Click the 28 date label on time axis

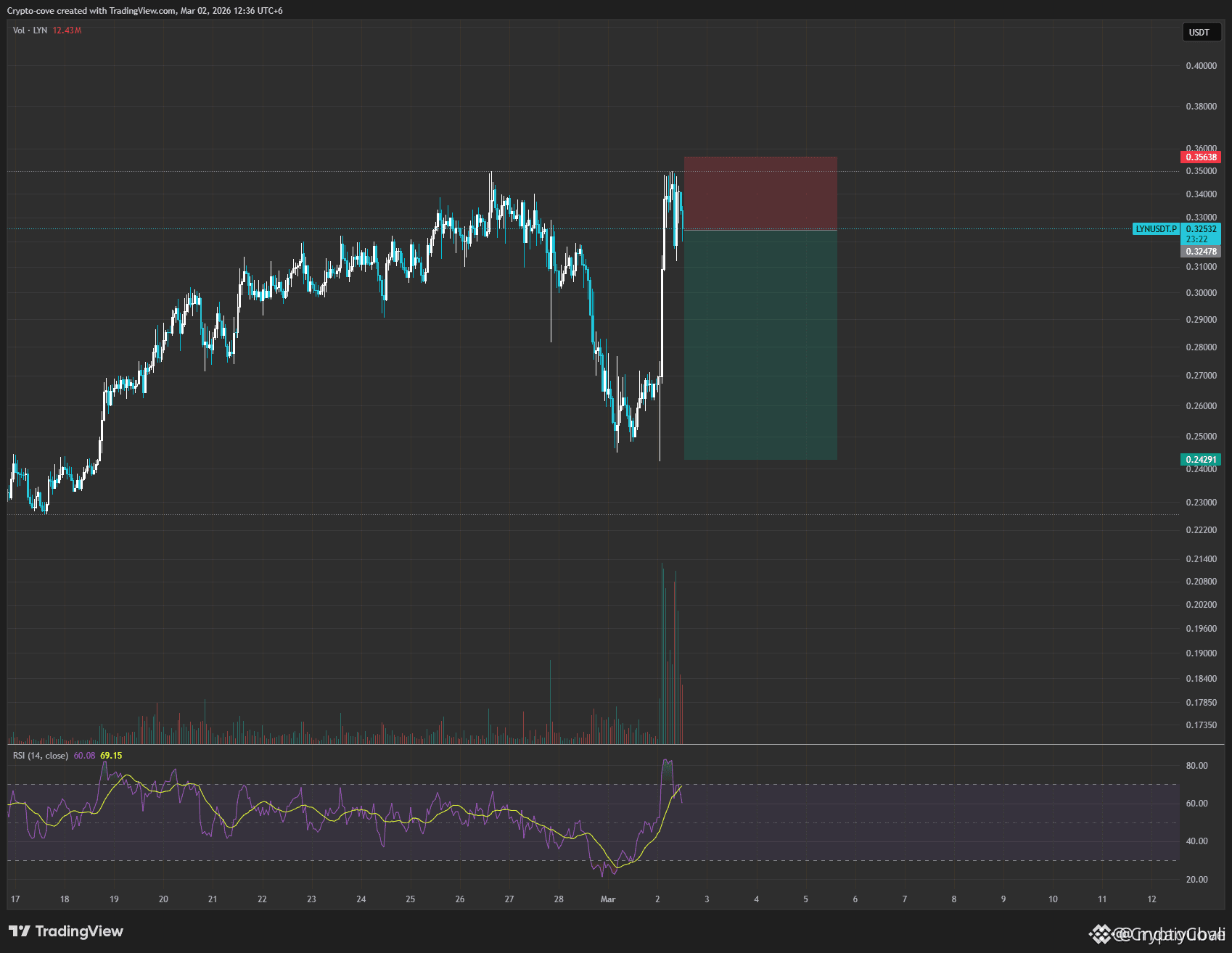(559, 899)
